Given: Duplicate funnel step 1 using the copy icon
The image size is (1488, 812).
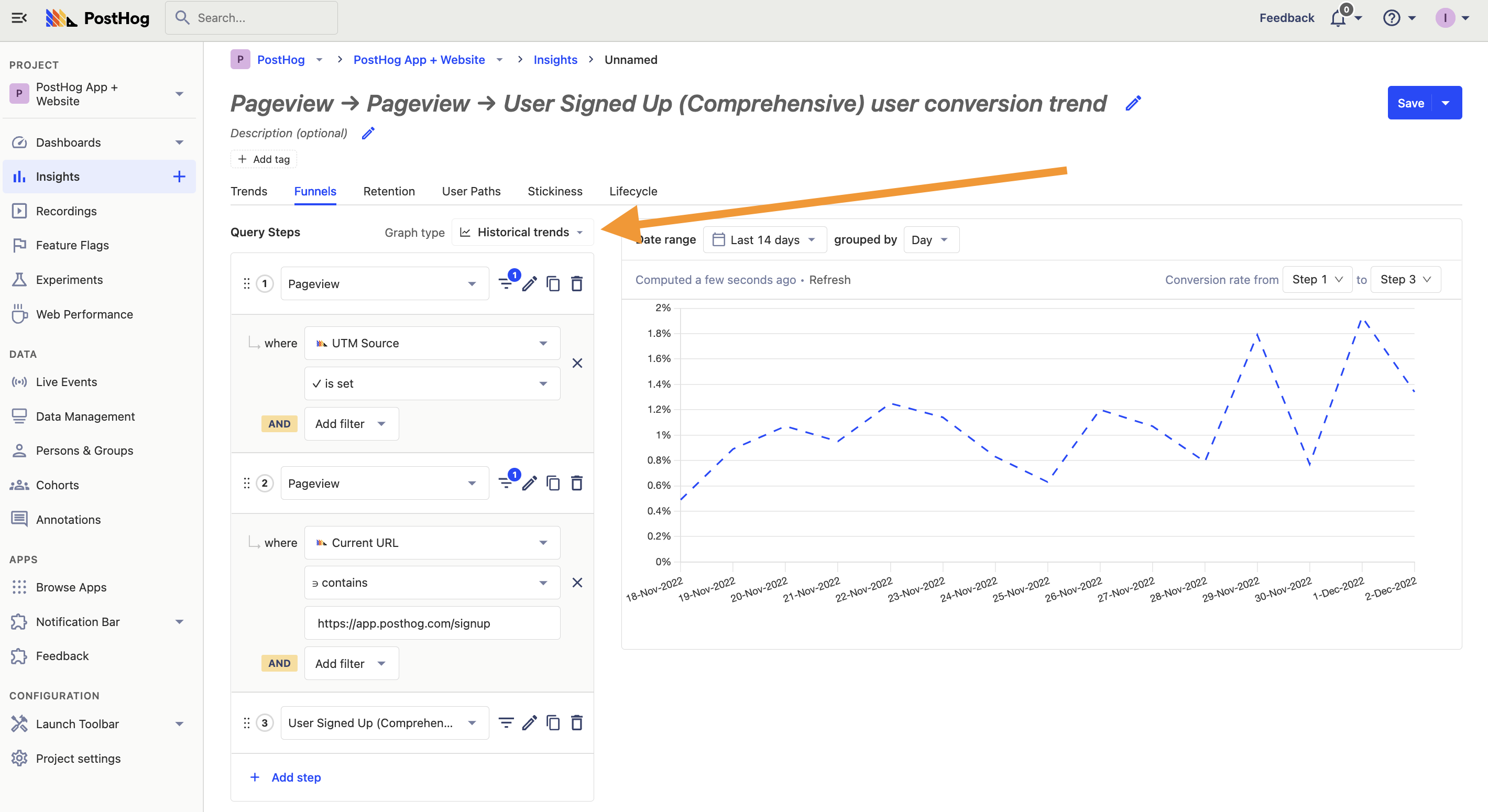Looking at the screenshot, I should tap(553, 283).
